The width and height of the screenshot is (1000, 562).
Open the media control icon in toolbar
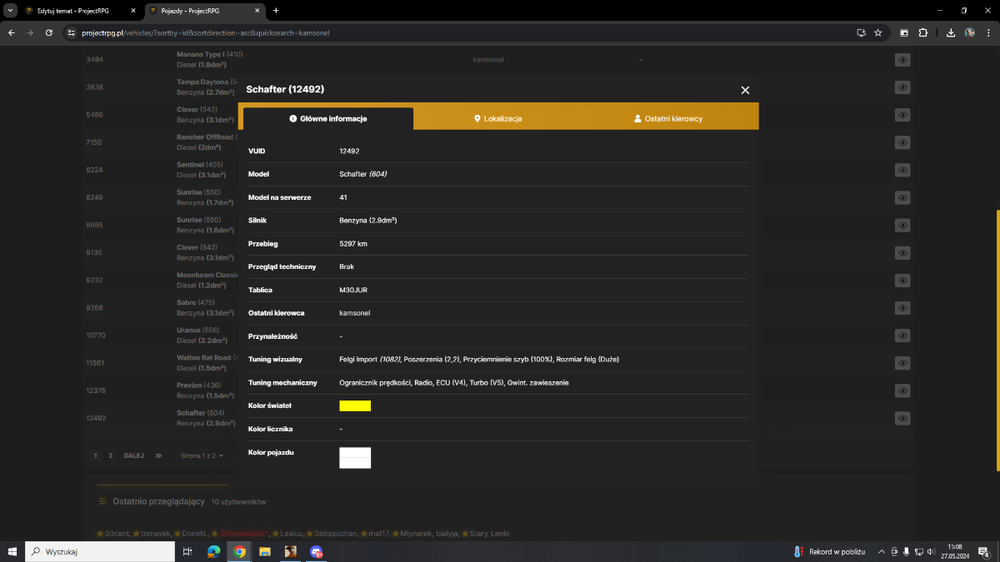pyautogui.click(x=904, y=33)
